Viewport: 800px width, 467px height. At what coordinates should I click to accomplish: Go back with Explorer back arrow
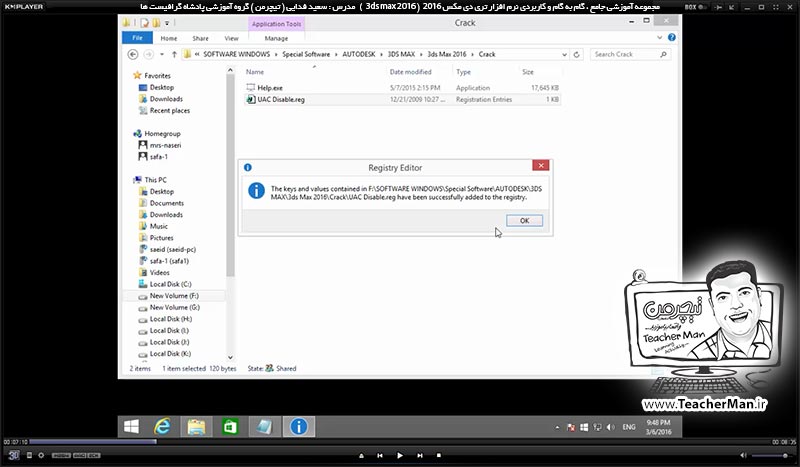133,54
